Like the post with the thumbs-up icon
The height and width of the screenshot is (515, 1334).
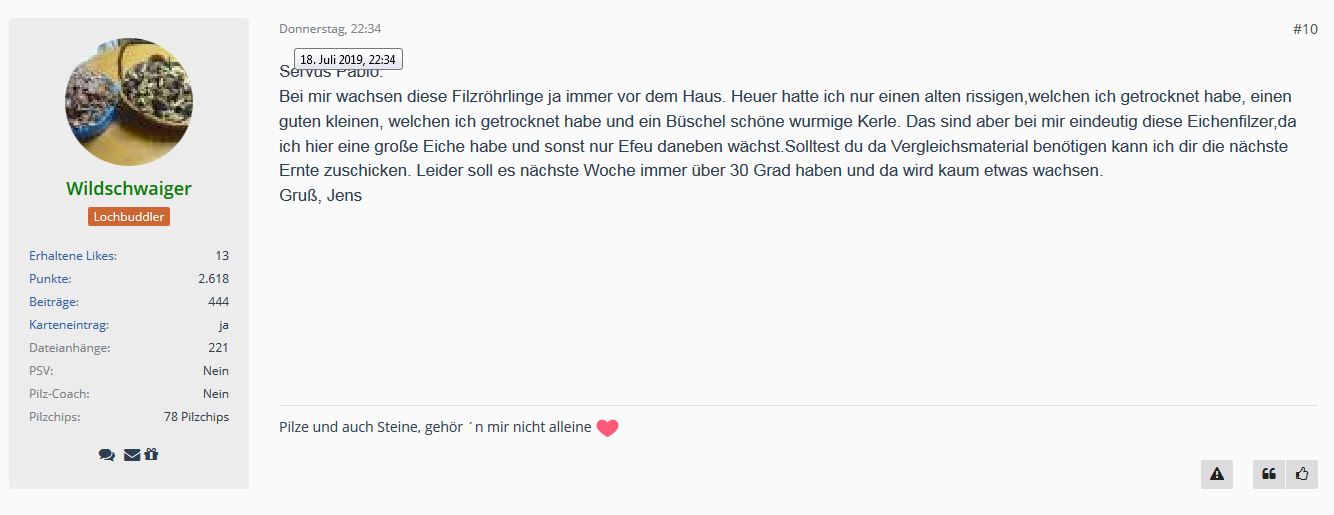click(1302, 474)
